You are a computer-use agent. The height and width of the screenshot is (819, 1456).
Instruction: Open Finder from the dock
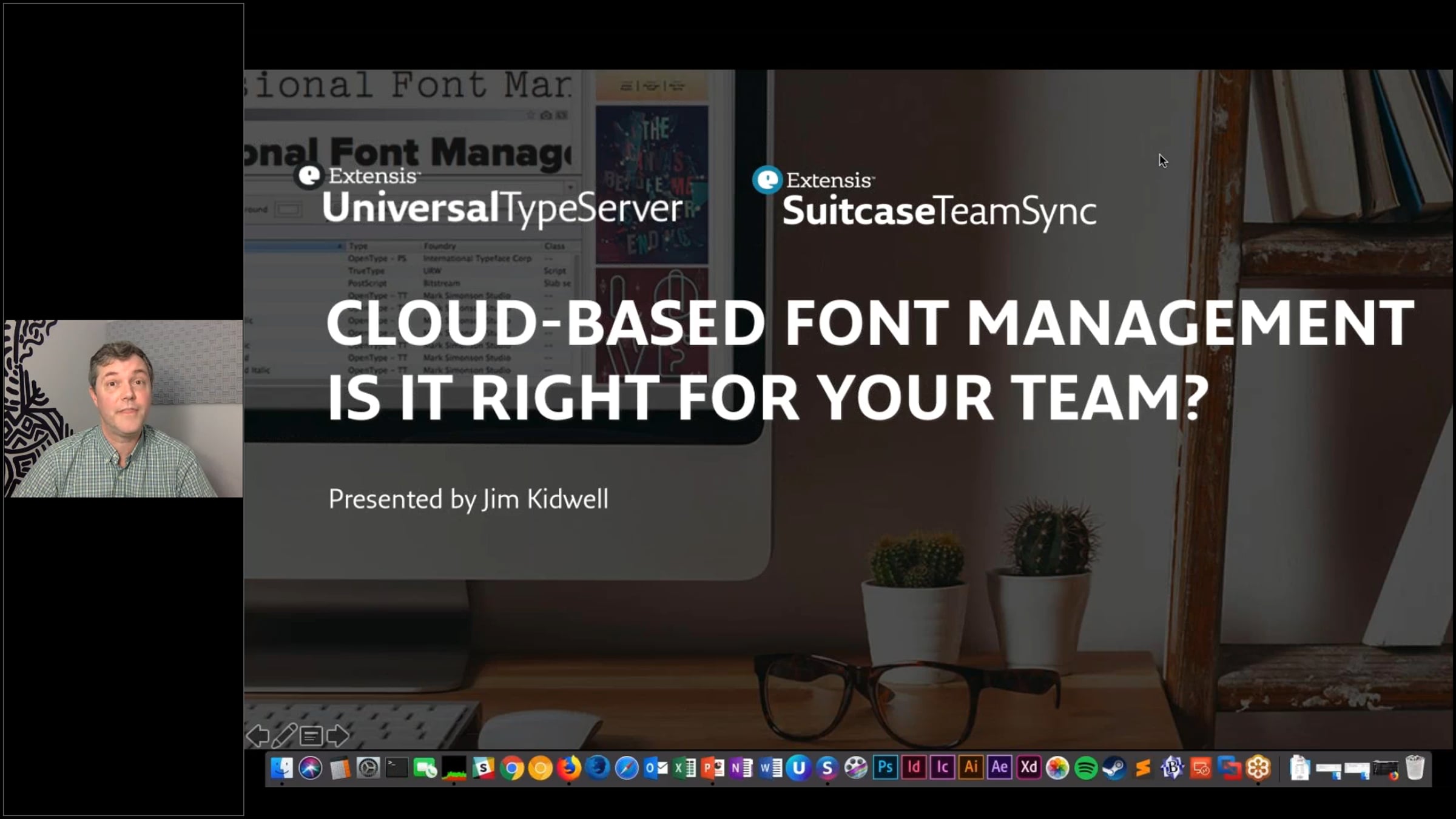(281, 768)
